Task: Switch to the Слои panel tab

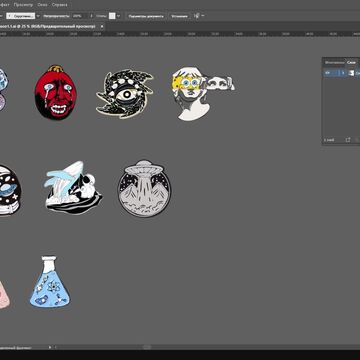Action: [x=351, y=62]
